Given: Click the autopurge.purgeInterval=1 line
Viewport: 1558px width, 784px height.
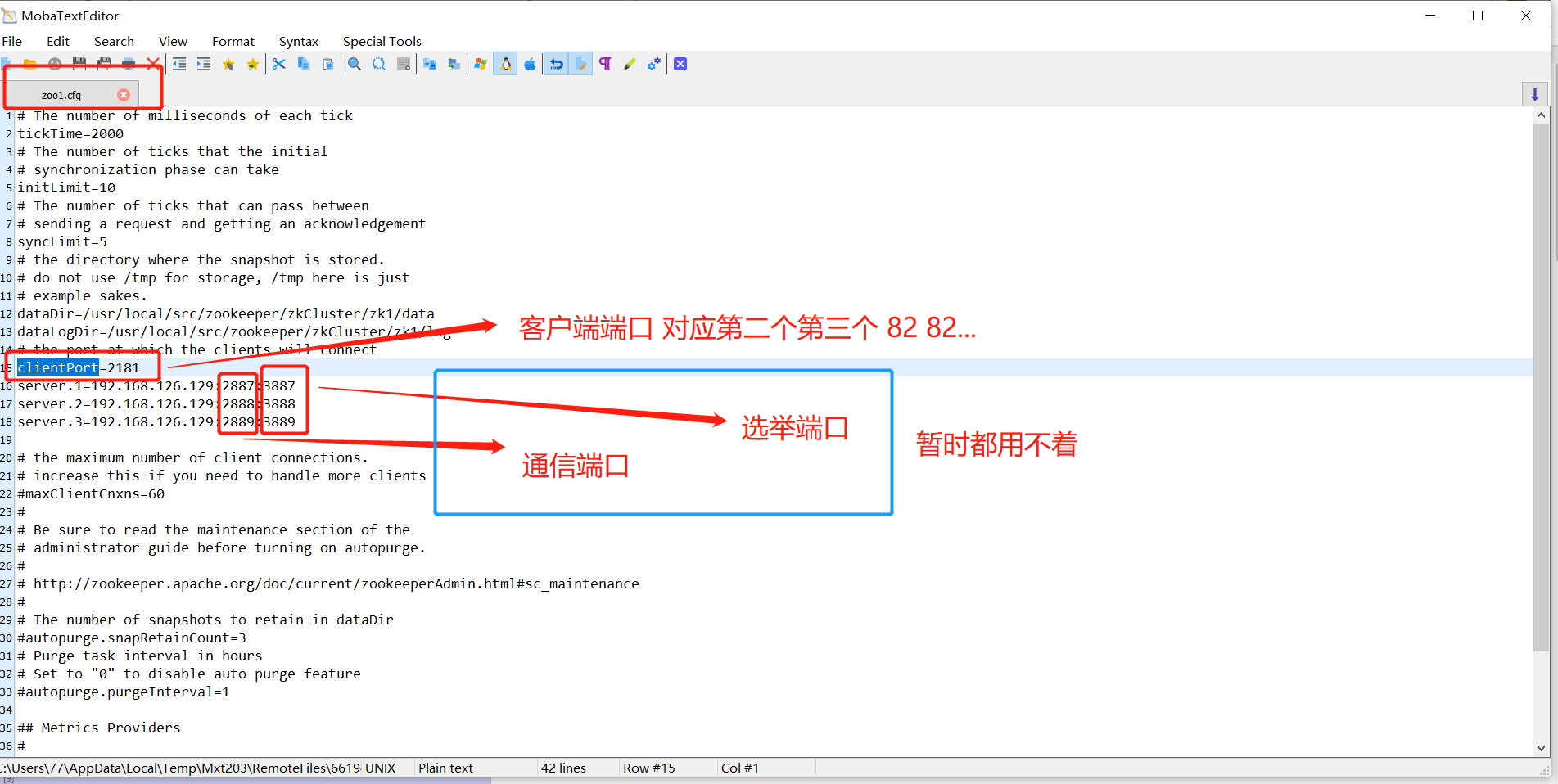Looking at the screenshot, I should point(124,692).
